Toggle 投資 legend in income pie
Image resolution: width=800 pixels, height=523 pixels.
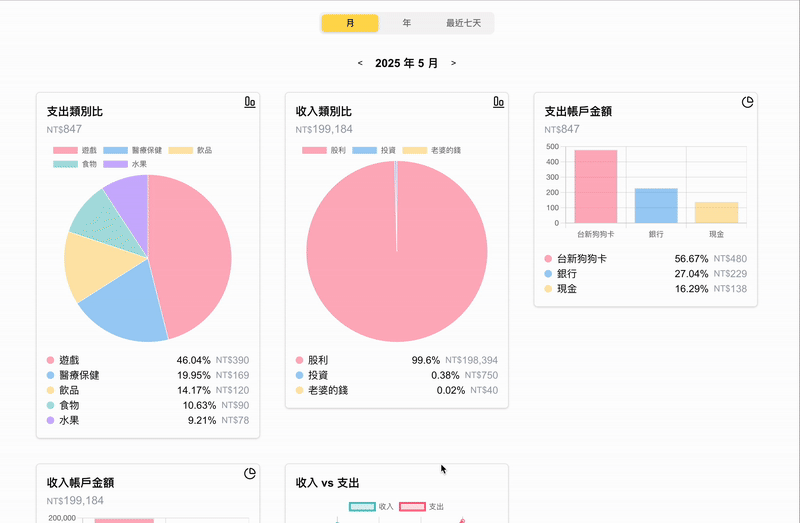click(374, 150)
